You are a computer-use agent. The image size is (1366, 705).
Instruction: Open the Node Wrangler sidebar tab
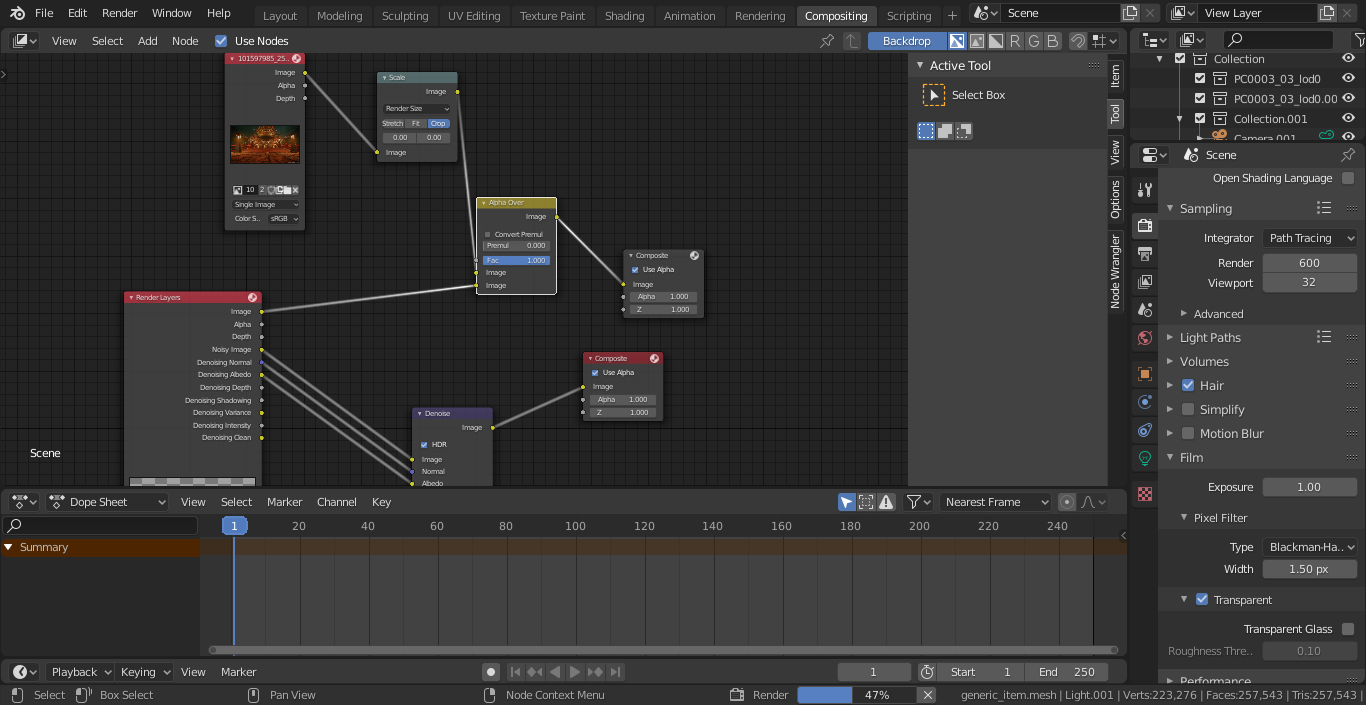(x=1116, y=271)
